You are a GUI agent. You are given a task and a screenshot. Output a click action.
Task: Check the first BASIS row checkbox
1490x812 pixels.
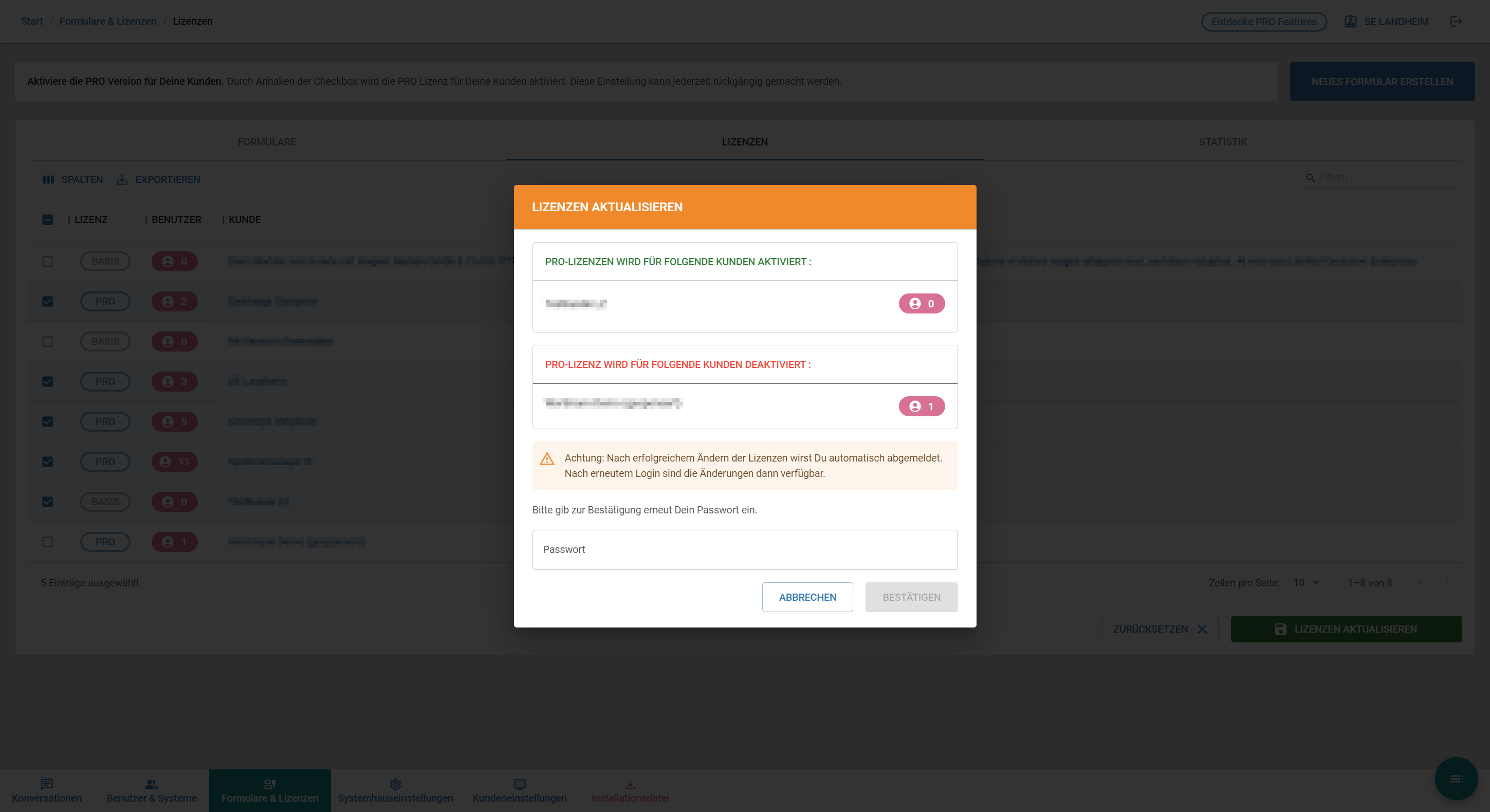[47, 262]
